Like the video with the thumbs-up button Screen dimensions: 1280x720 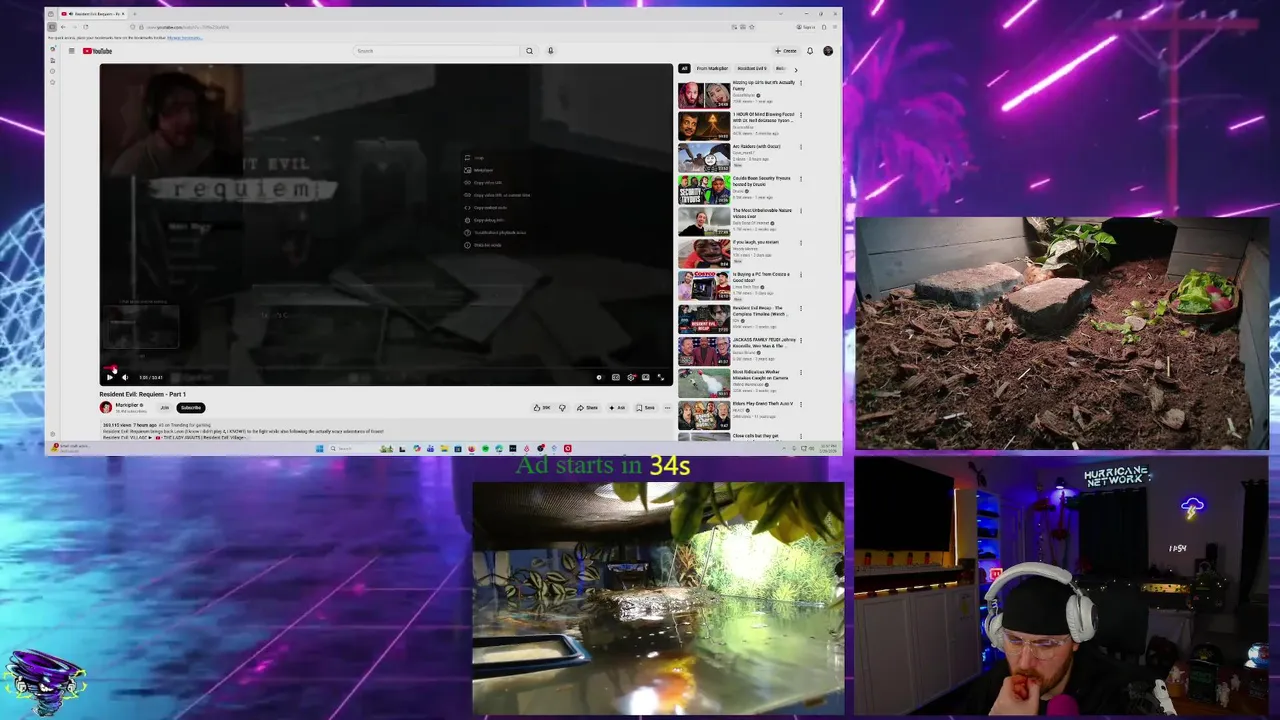tap(542, 408)
